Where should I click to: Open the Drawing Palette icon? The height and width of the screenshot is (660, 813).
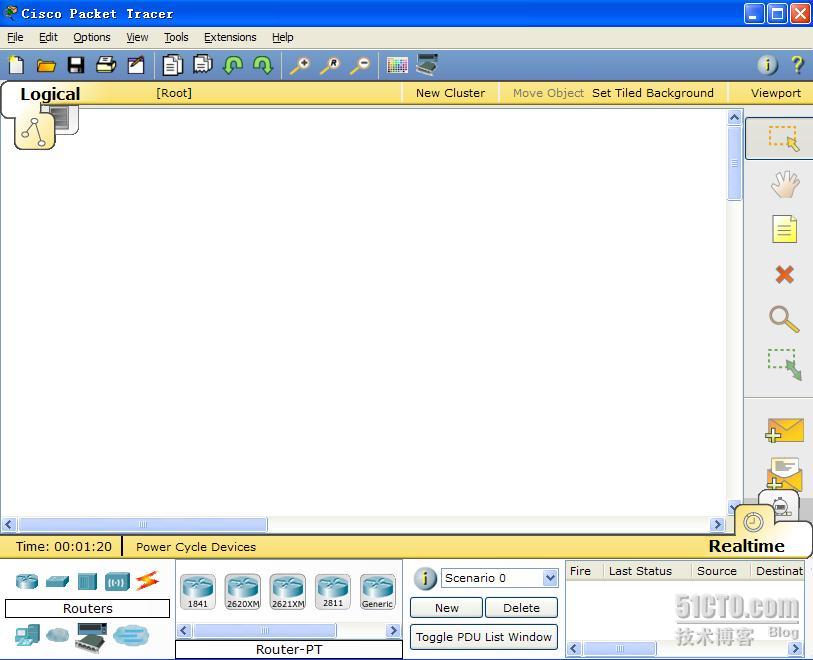(x=397, y=65)
